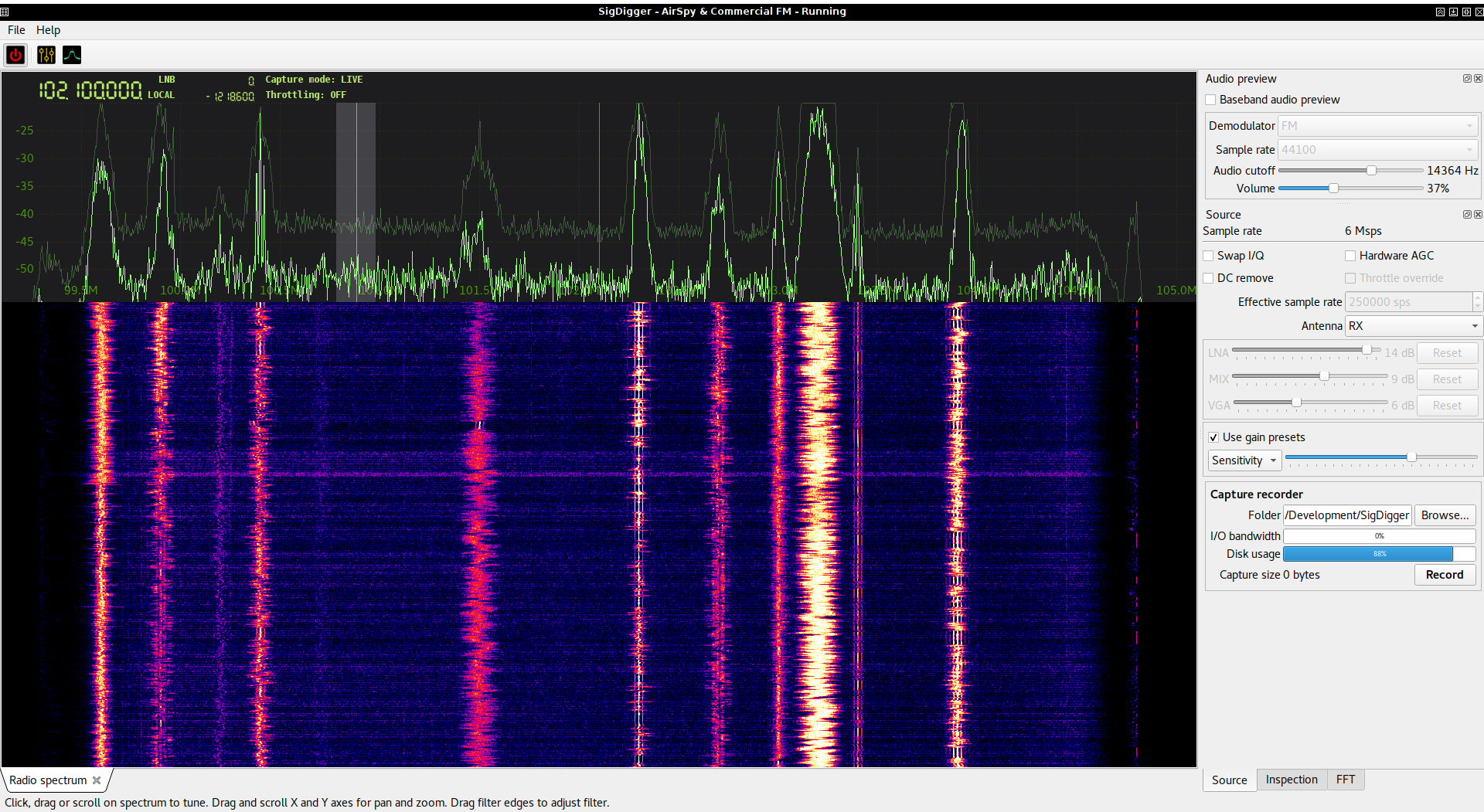The height and width of the screenshot is (812, 1484).
Task: Enable Hardware AGC
Action: pos(1350,256)
